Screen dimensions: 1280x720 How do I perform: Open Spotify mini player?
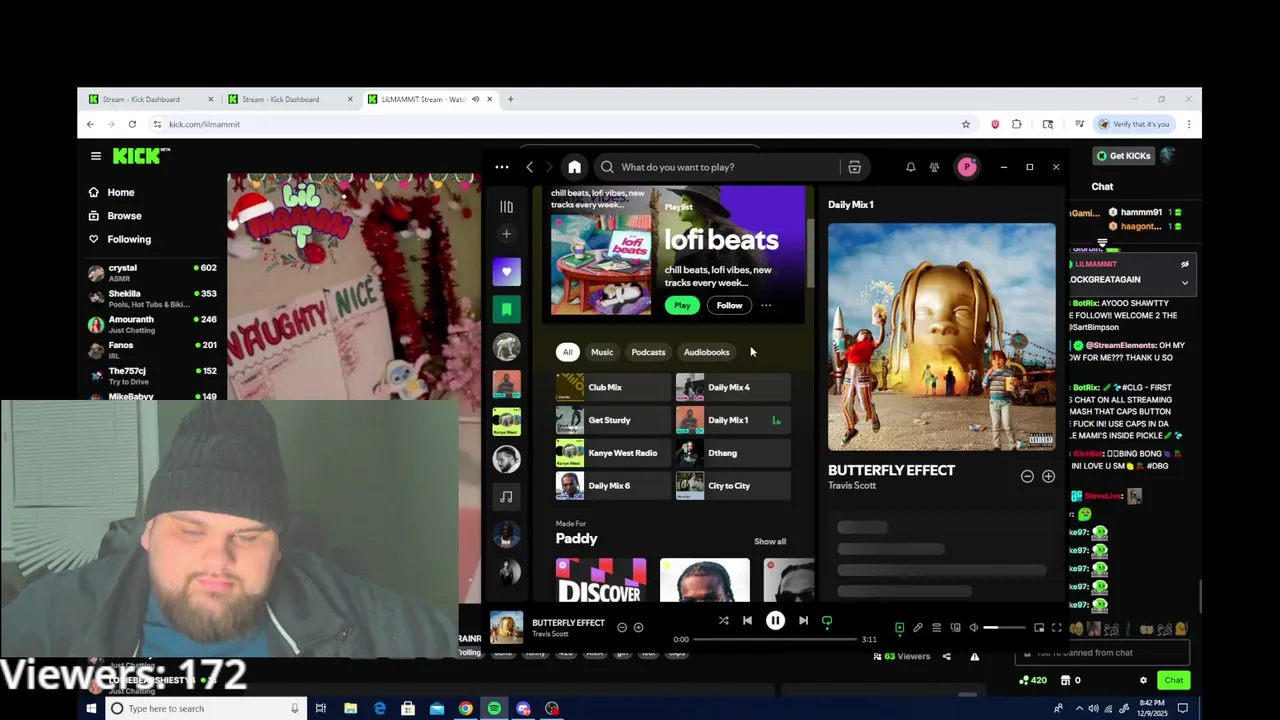pos(1039,628)
